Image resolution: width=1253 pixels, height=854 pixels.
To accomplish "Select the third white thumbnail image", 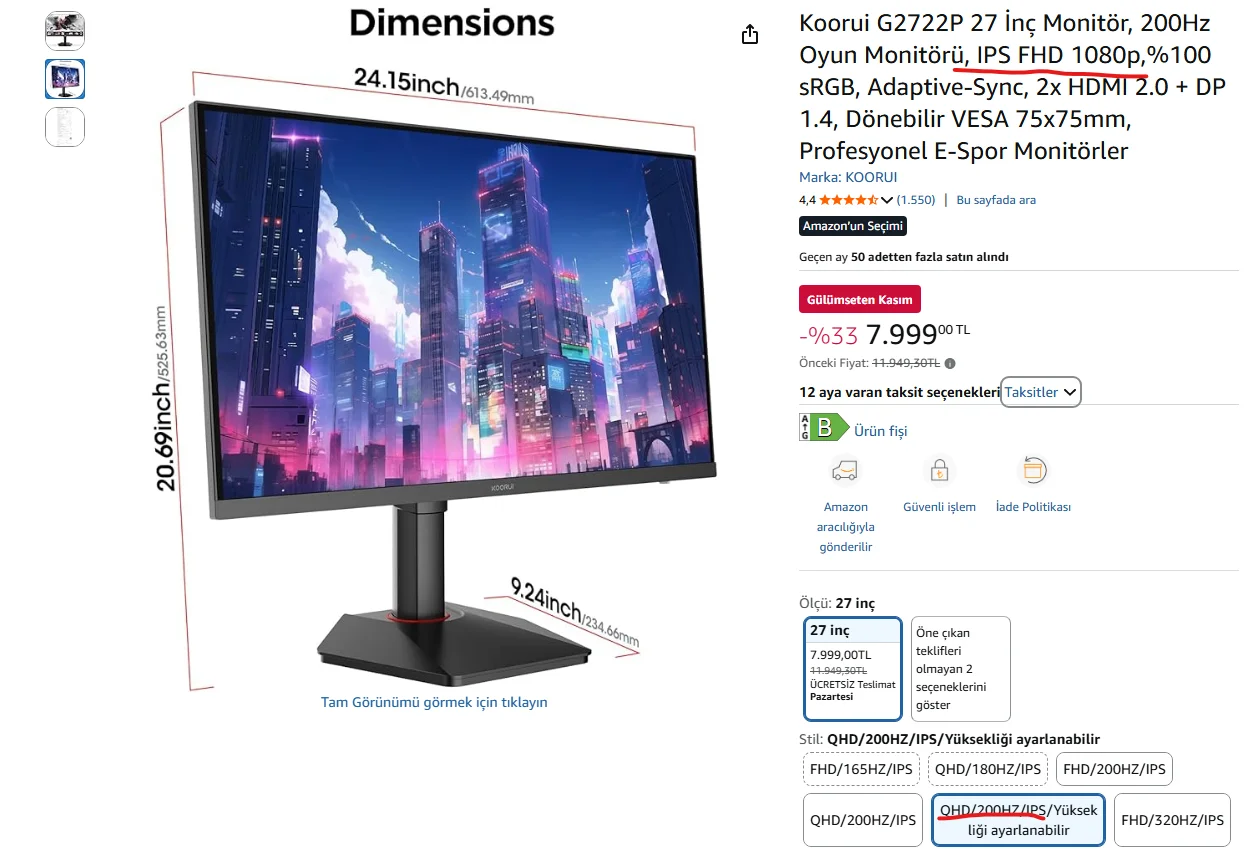I will 65,127.
